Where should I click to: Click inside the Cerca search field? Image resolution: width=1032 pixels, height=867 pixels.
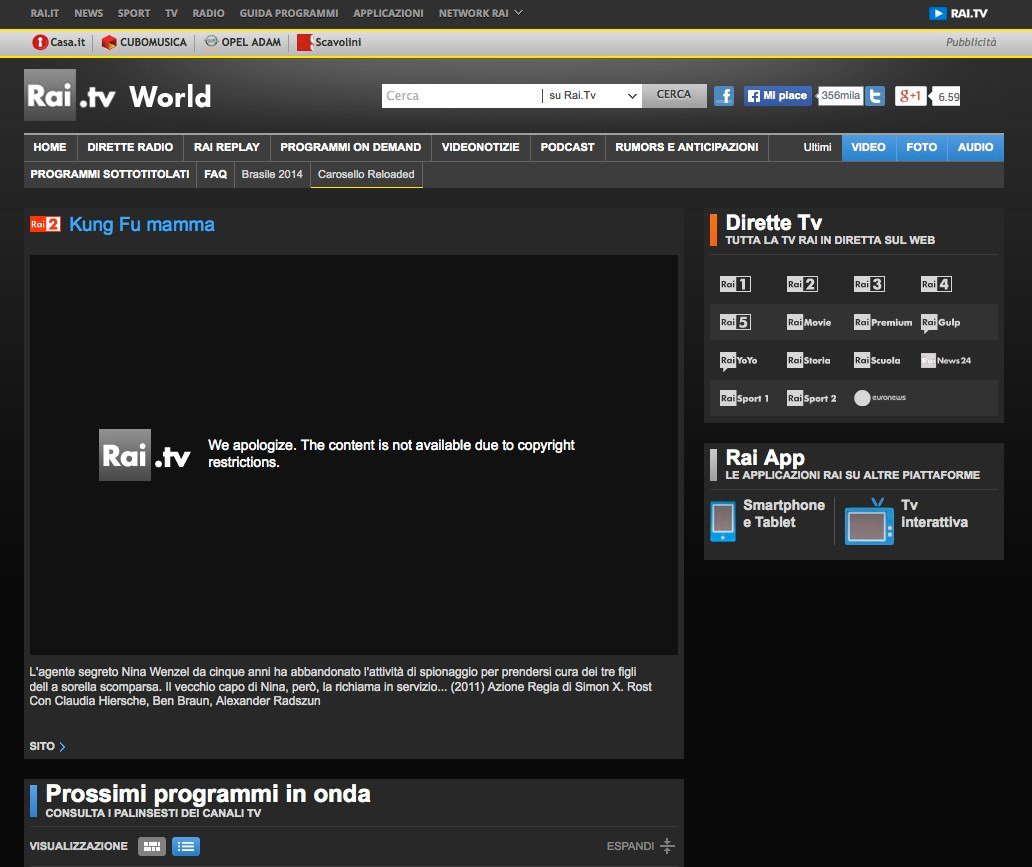click(x=461, y=95)
